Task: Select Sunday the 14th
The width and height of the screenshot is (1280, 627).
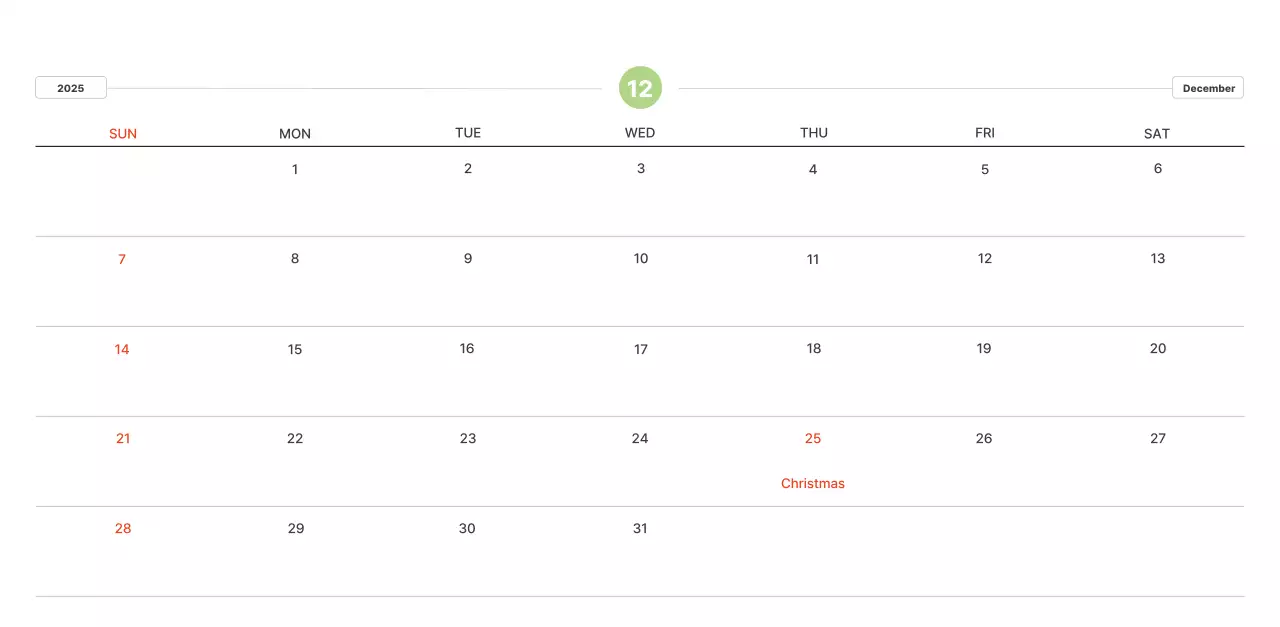Action: click(122, 349)
